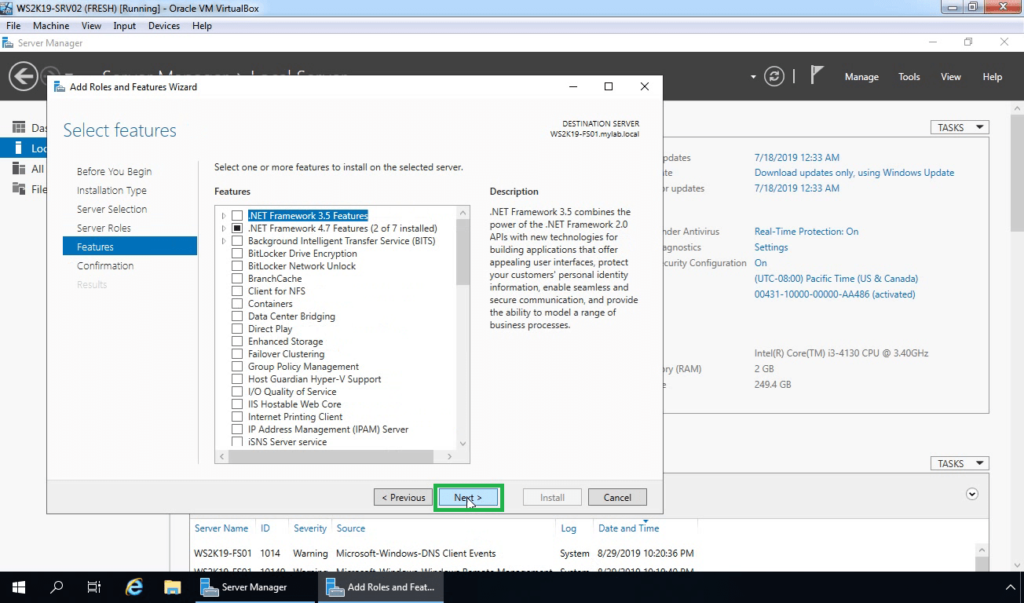Sort events by Date and Time column
The image size is (1024, 603).
pyautogui.click(x=628, y=528)
